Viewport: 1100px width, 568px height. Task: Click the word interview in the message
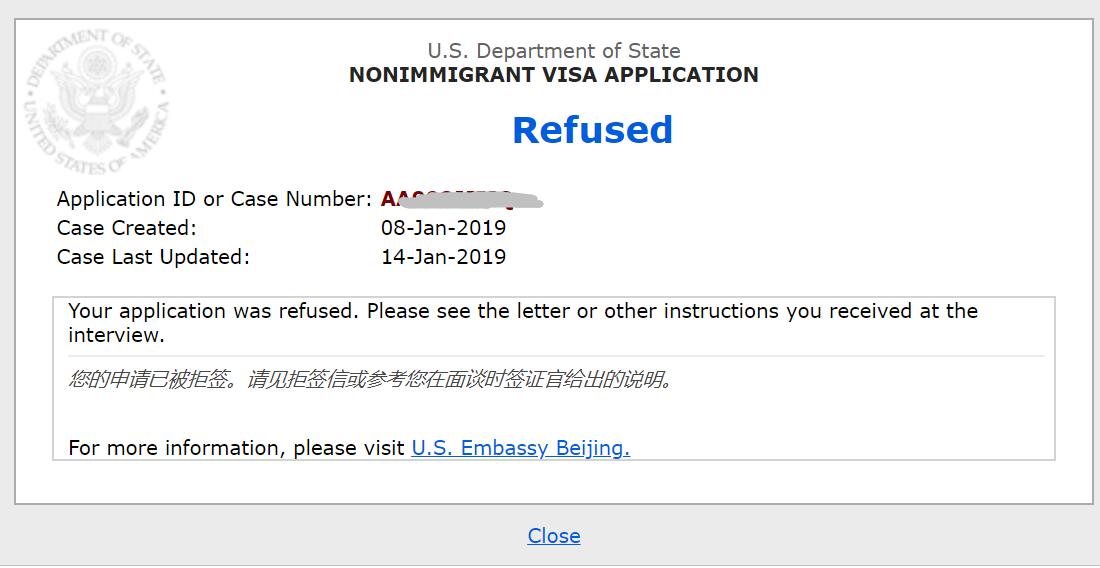click(x=116, y=335)
